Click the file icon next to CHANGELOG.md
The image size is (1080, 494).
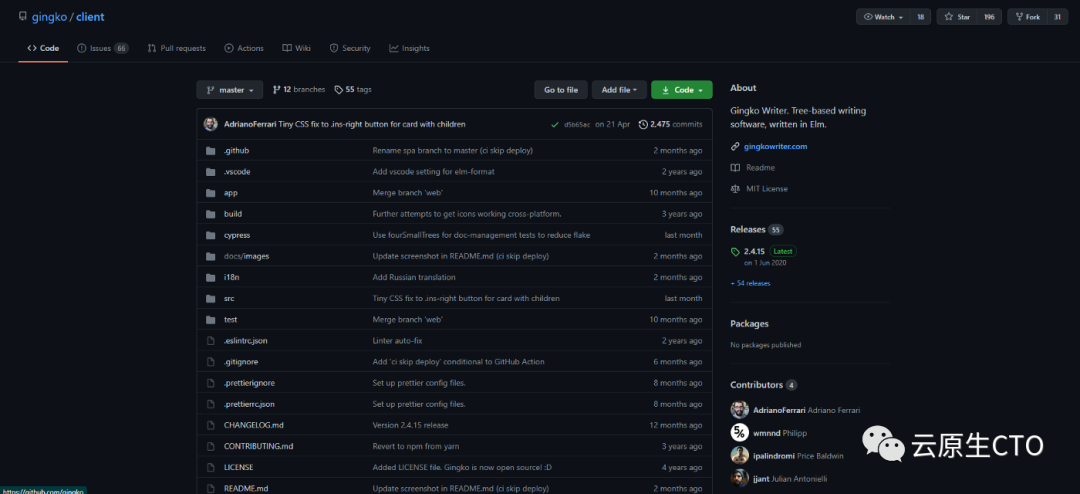(211, 425)
